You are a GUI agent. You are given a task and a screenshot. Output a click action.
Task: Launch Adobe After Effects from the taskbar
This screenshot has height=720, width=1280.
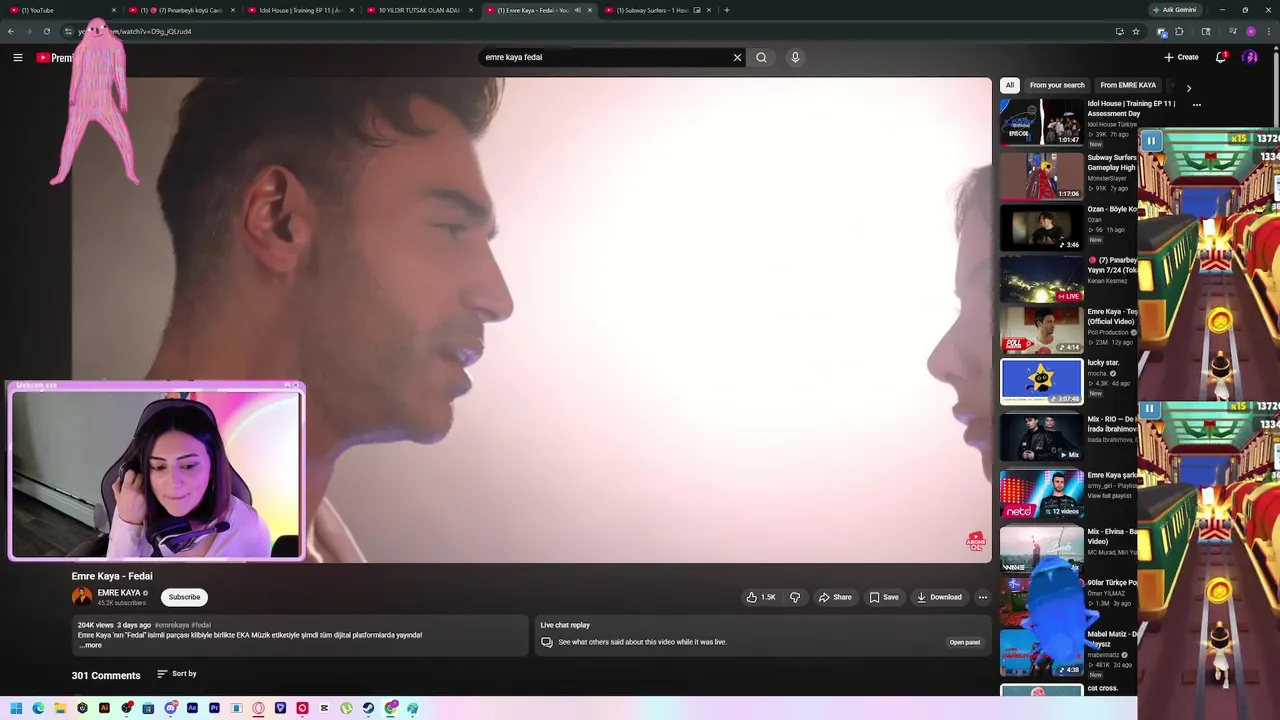click(x=192, y=708)
